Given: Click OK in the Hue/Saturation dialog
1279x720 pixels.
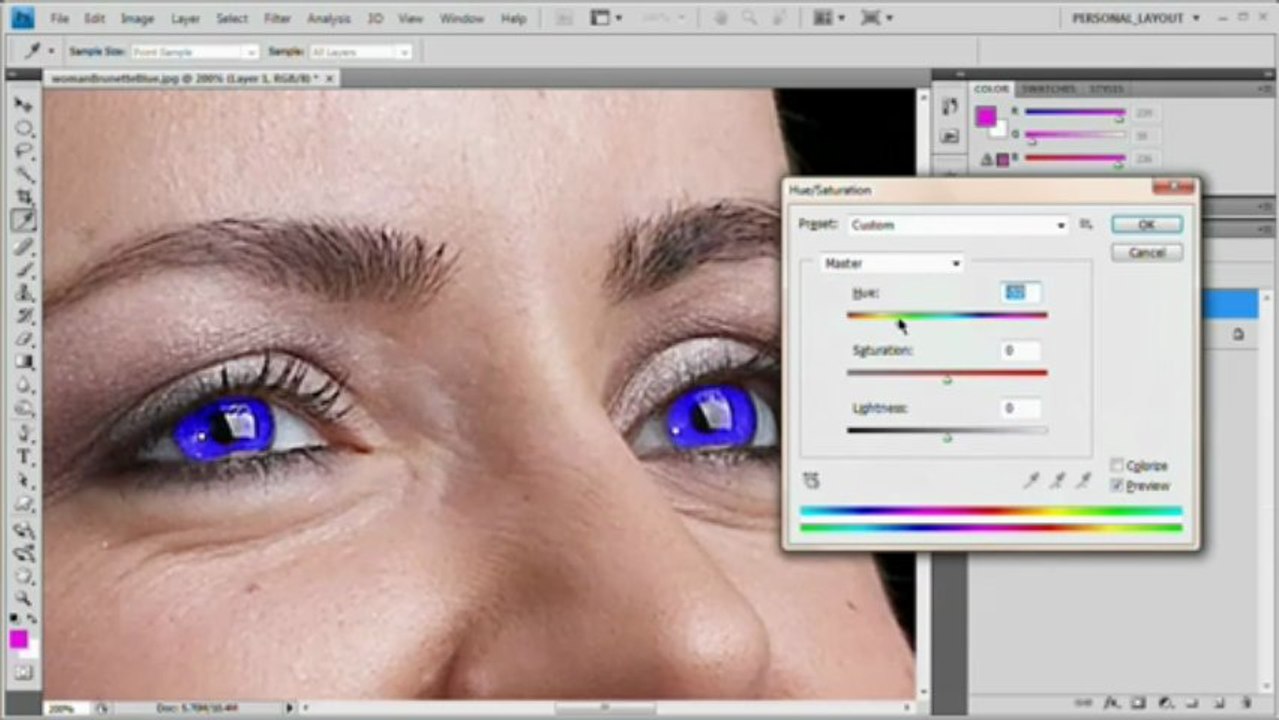Looking at the screenshot, I should click(1147, 225).
